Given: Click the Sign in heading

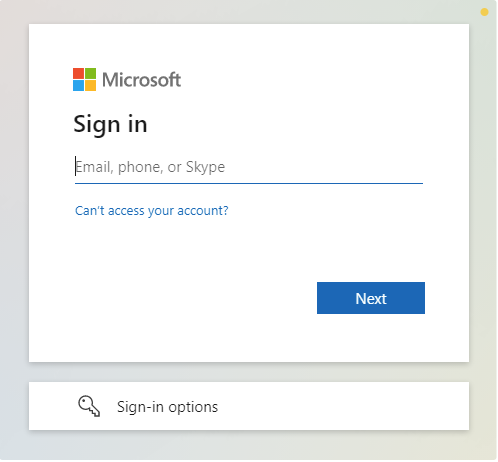Looking at the screenshot, I should pos(110,124).
